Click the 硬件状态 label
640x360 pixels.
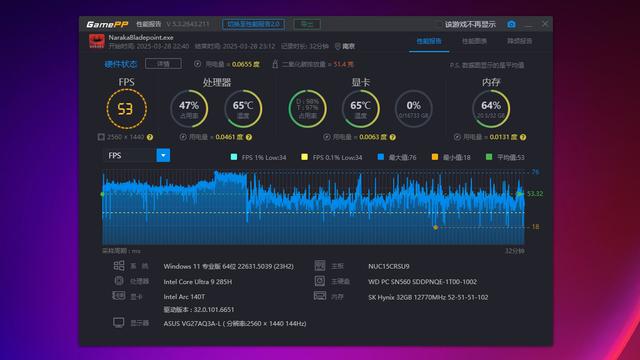(x=121, y=64)
